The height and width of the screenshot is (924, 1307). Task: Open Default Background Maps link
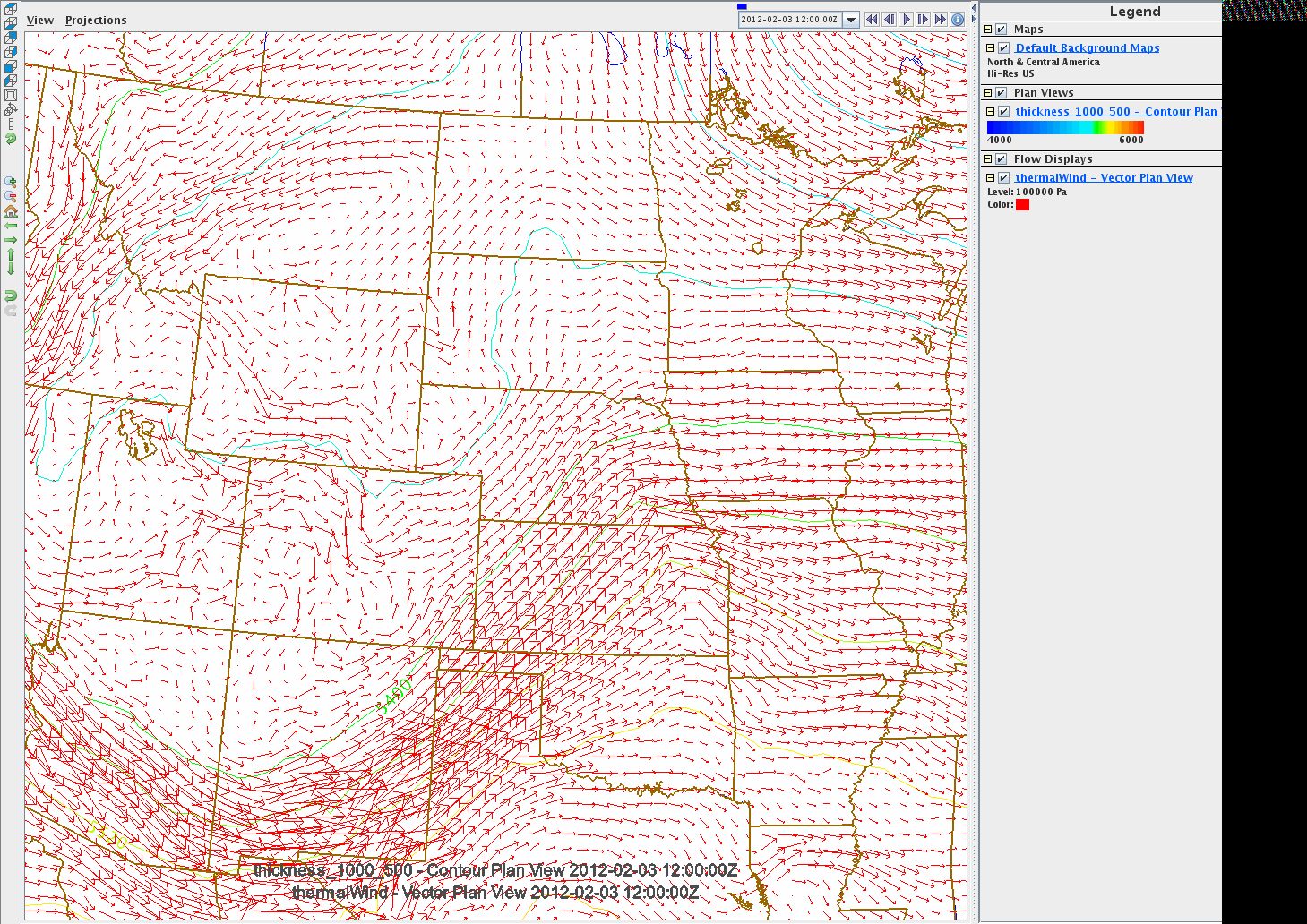1087,48
